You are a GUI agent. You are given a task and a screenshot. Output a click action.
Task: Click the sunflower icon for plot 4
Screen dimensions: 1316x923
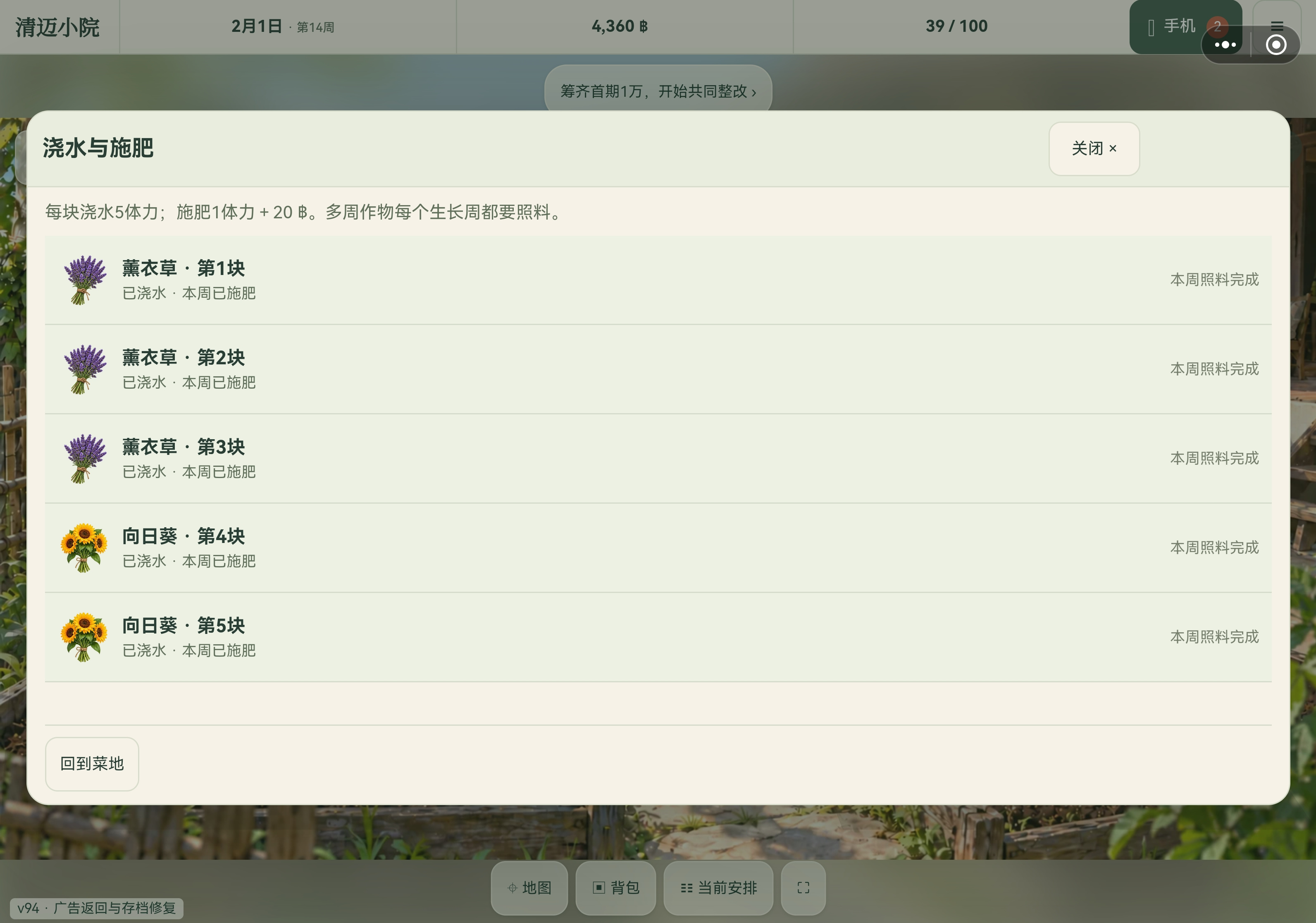[x=84, y=548]
